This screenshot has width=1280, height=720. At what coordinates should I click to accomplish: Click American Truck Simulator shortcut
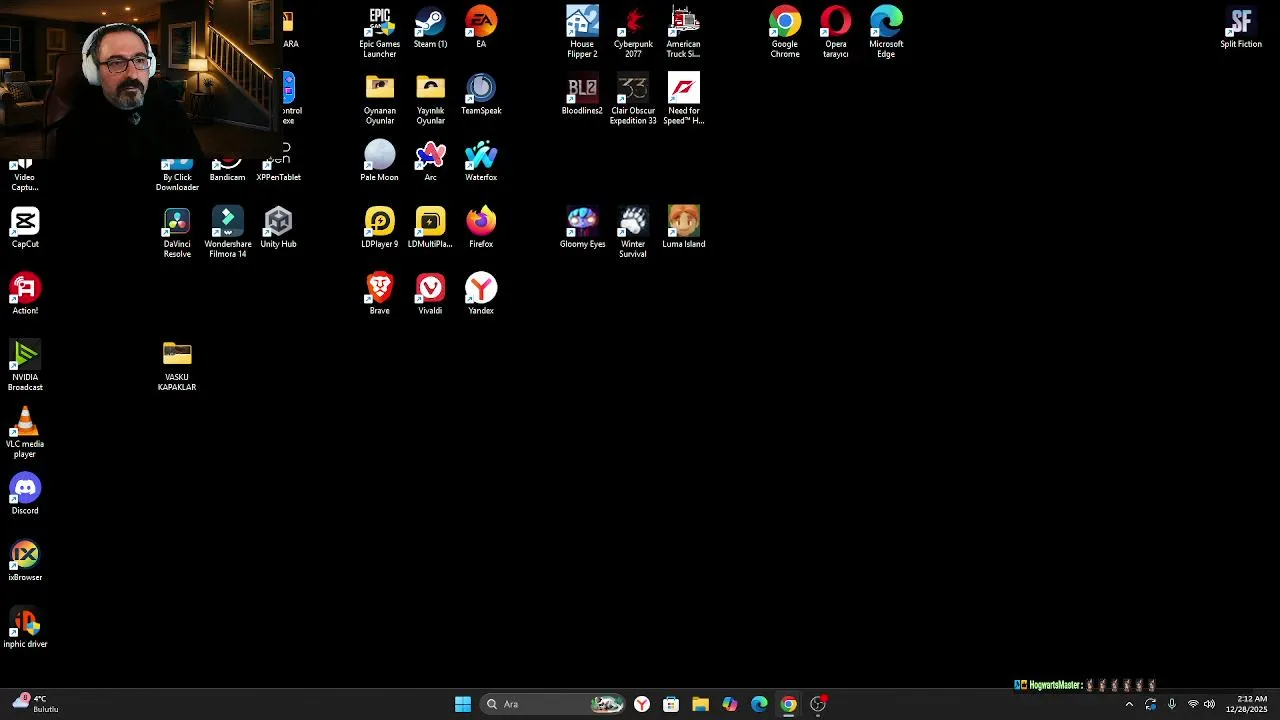click(683, 32)
